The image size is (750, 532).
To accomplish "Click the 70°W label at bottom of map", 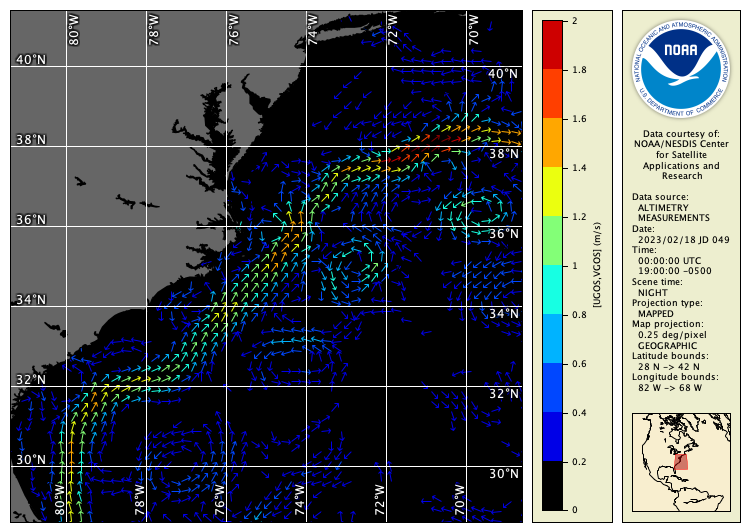I will coord(459,496).
